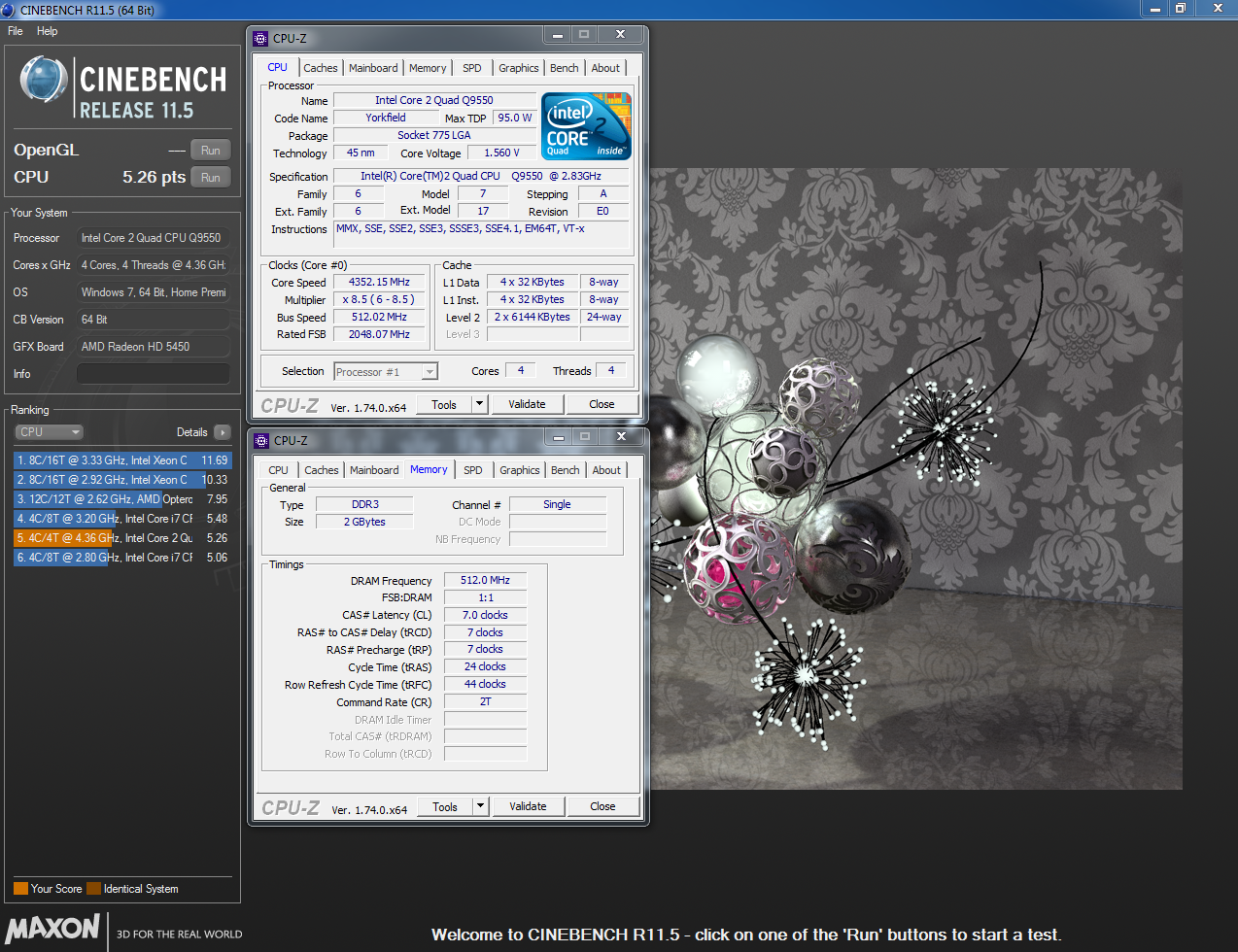Click the Info input field in Your System
1238x952 pixels.
pos(154,374)
